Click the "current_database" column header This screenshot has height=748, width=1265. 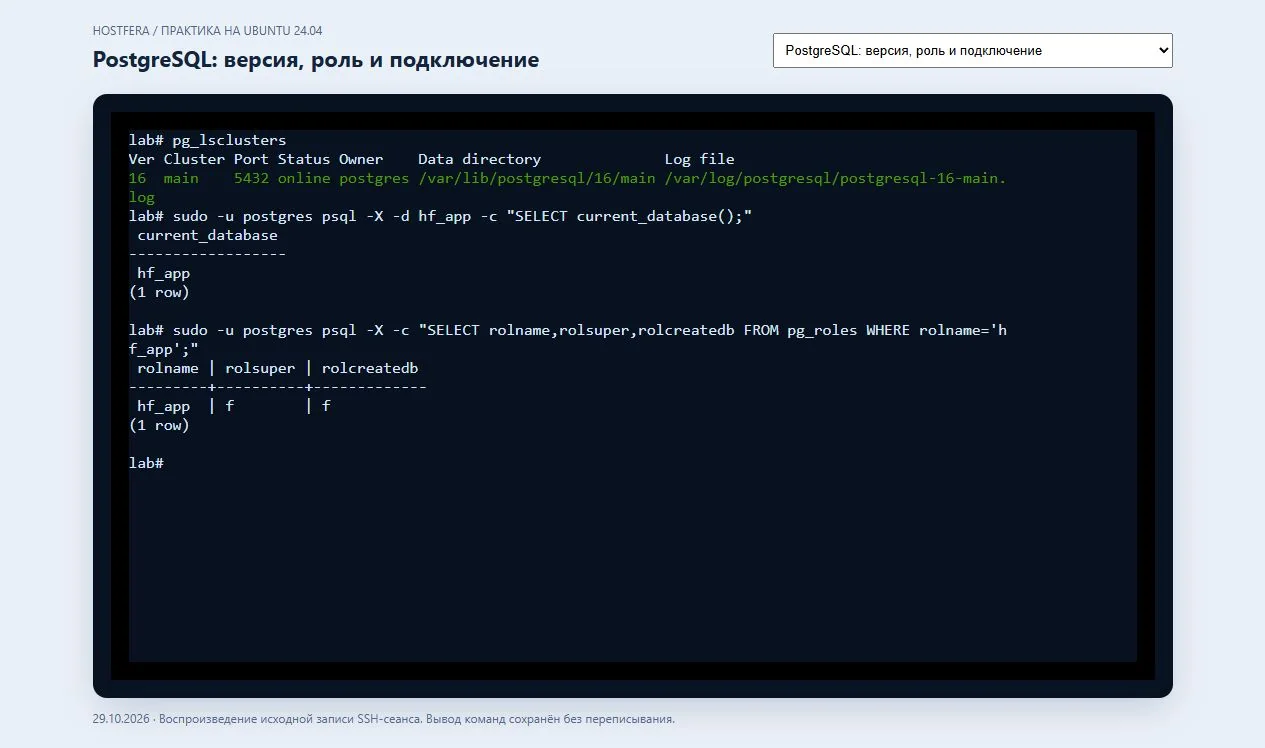tap(208, 235)
